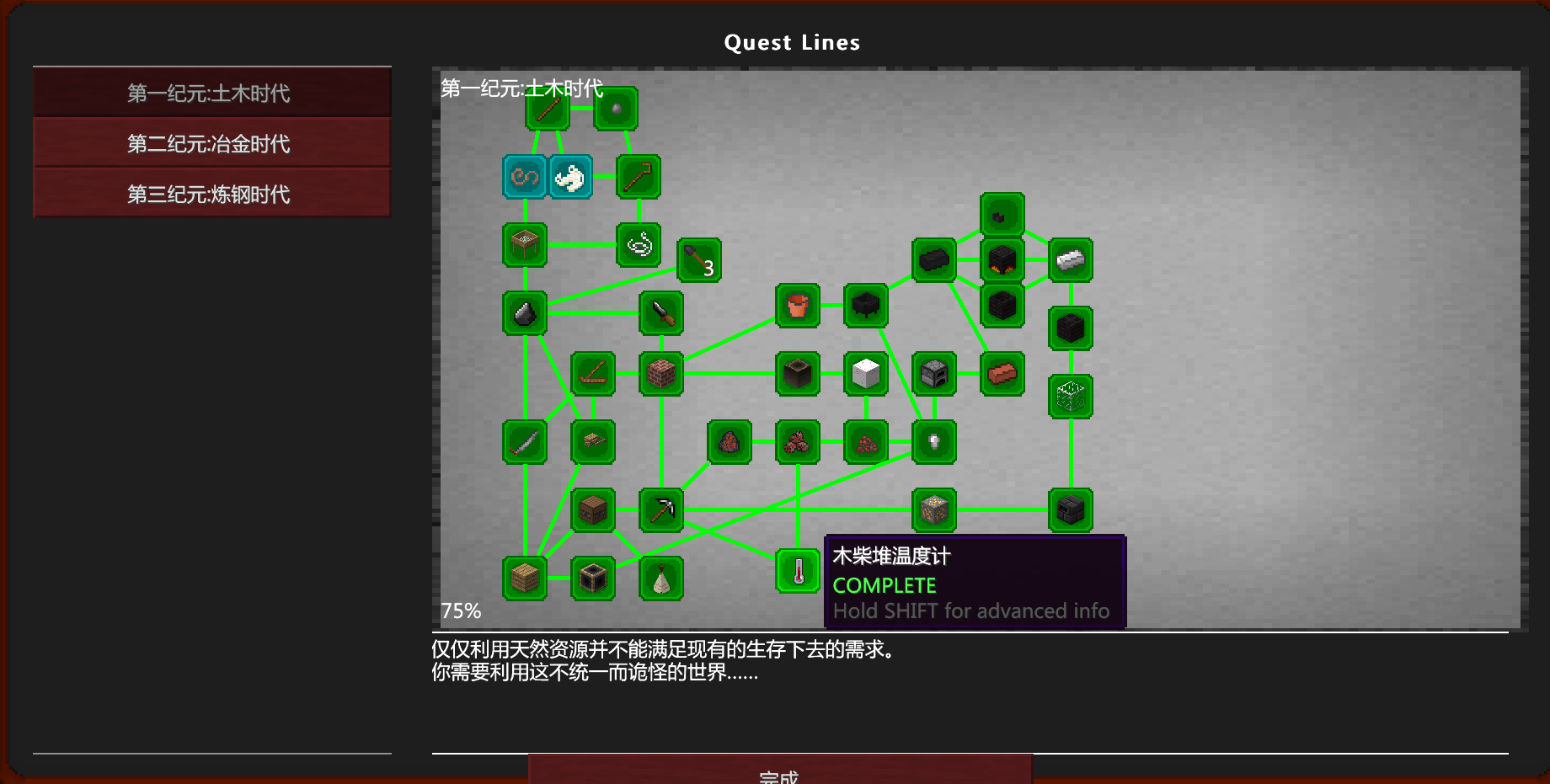Open the wooden sieve table quest
1550x784 pixels.
[525, 245]
